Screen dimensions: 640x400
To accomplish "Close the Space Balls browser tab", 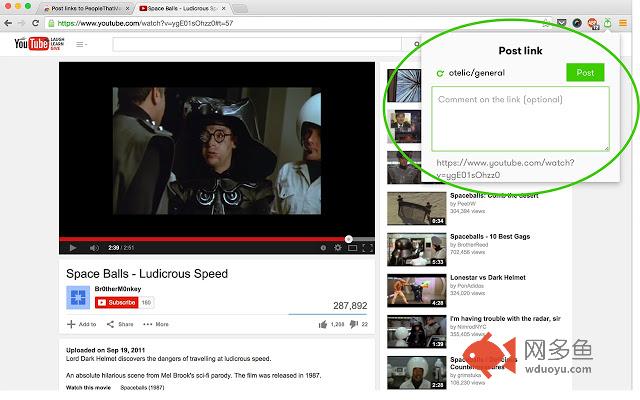I will coord(224,8).
